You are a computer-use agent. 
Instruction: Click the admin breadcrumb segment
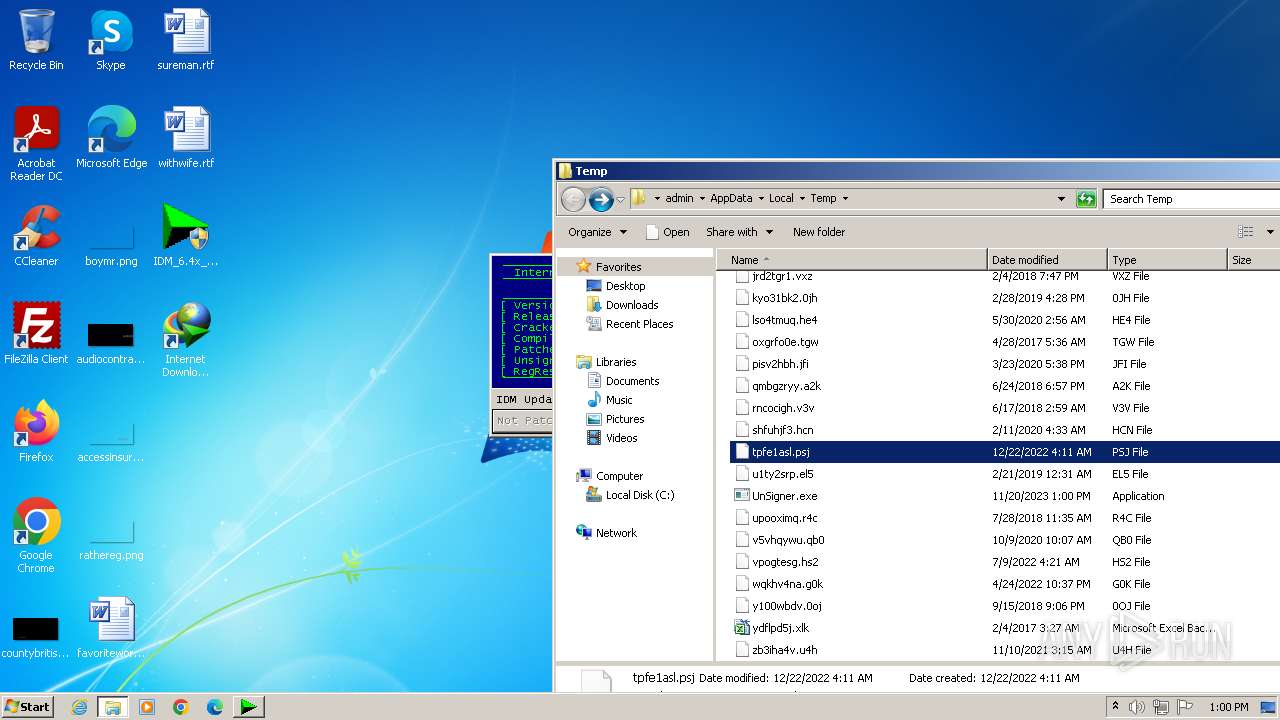(679, 198)
